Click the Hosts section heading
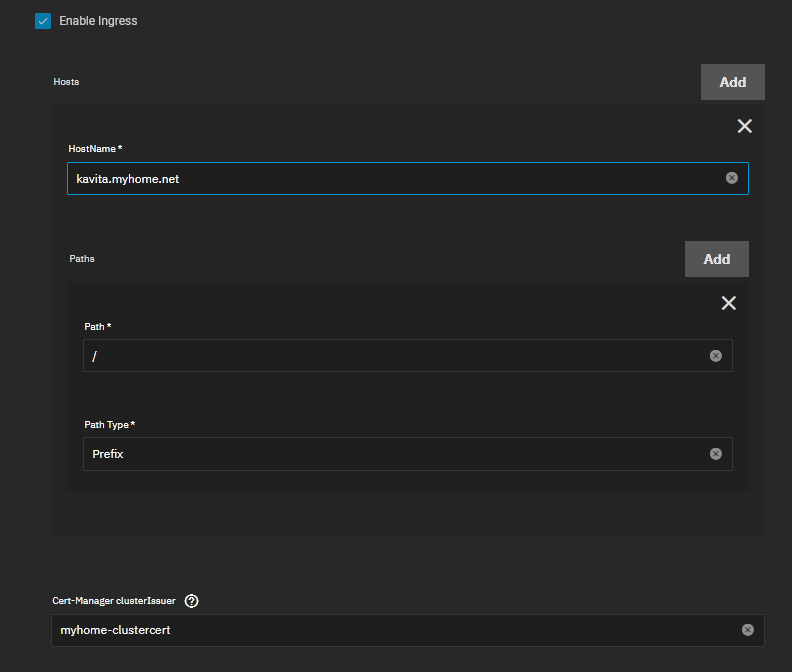Image resolution: width=792 pixels, height=672 pixels. point(66,82)
